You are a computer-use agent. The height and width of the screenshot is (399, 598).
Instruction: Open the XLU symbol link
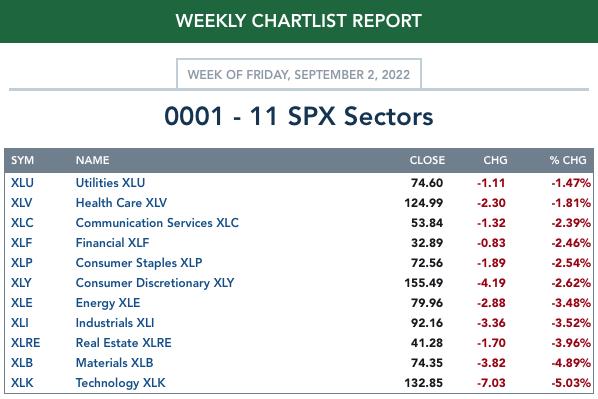22,183
